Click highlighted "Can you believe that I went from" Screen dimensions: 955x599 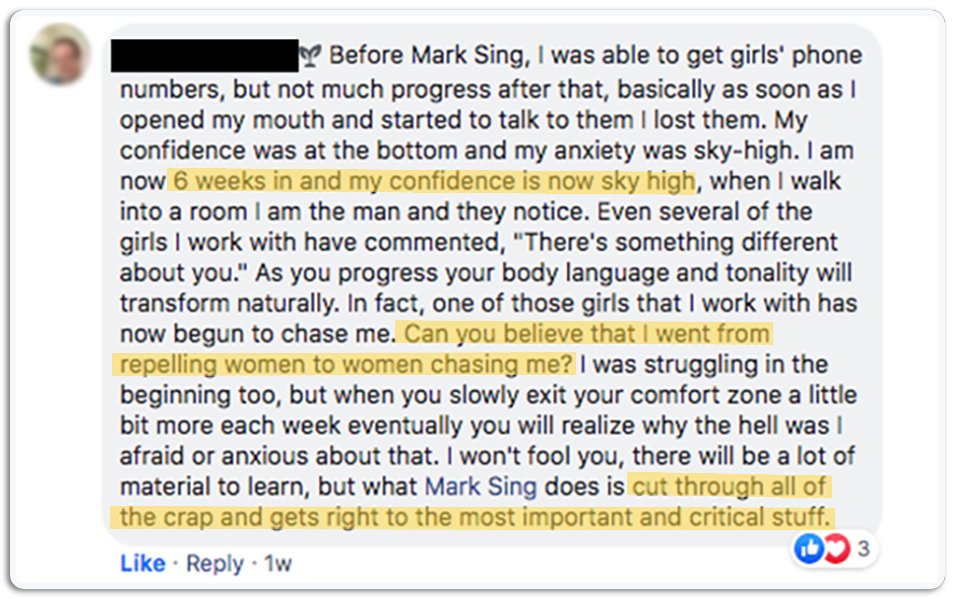(584, 333)
